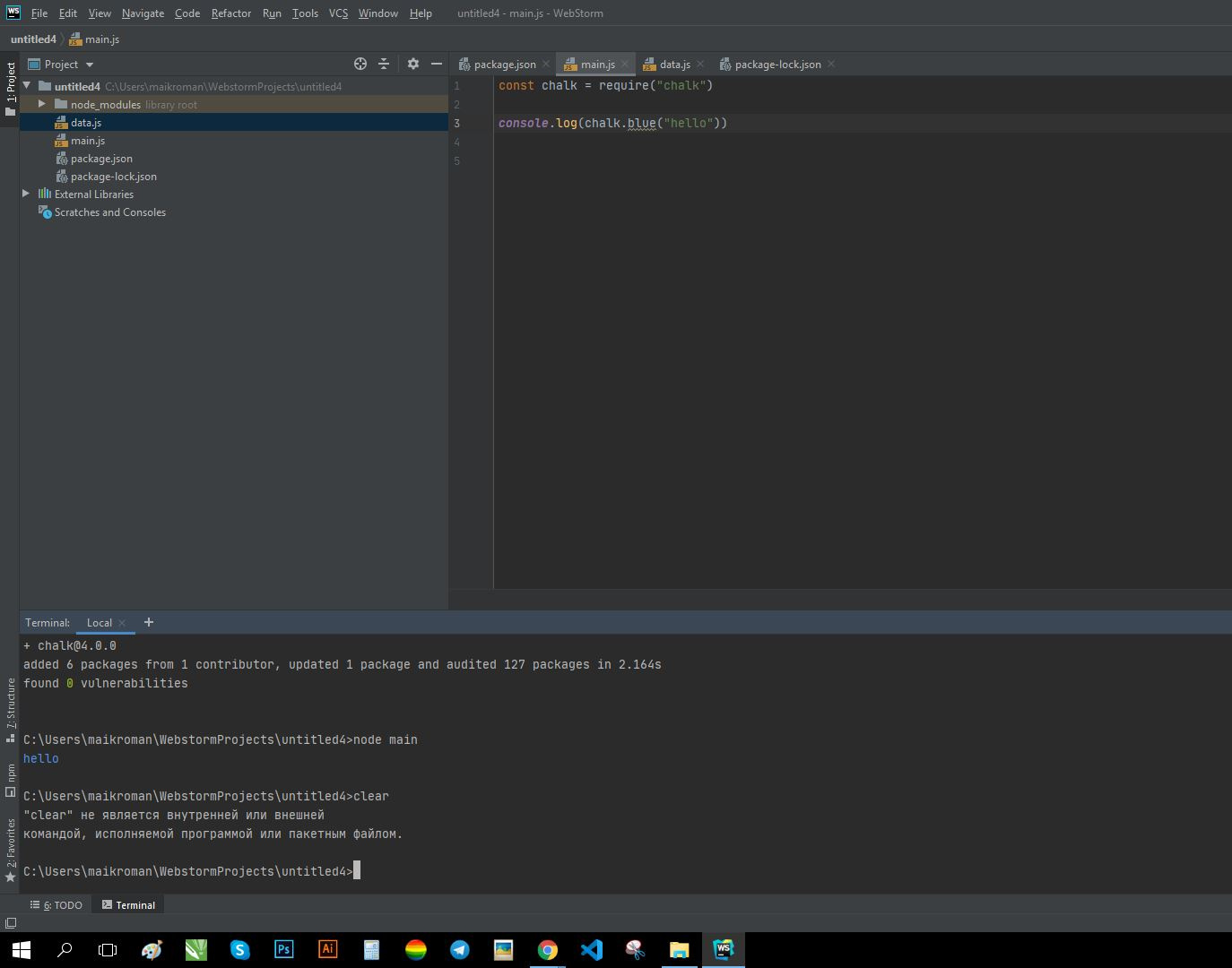Click the line 1 gutter number
The height and width of the screenshot is (968, 1232).
[x=456, y=86]
